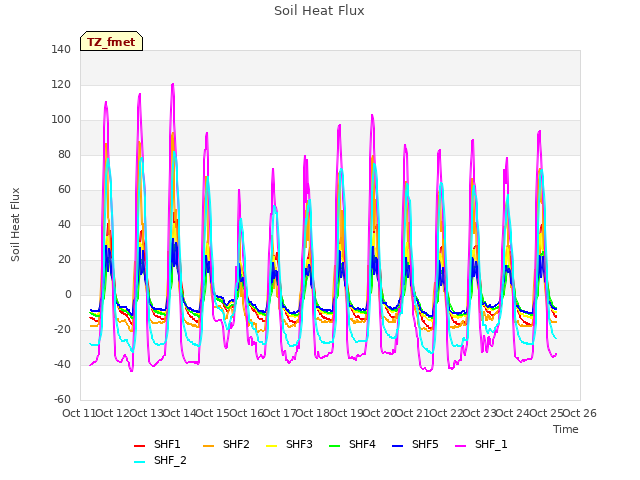Click the Oct 11 x-axis date label
The width and height of the screenshot is (640, 480).
click(79, 413)
